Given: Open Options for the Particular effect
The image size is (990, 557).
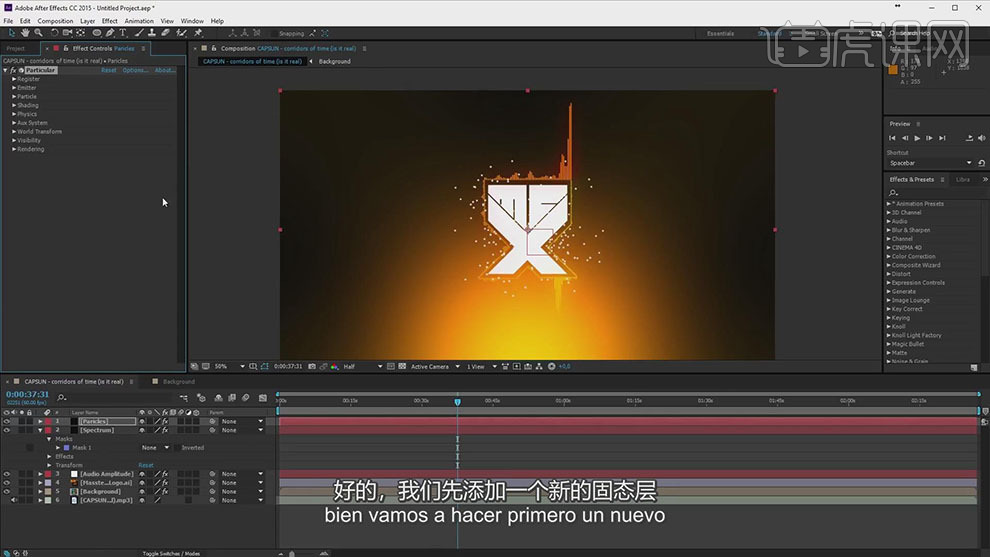Looking at the screenshot, I should tap(135, 70).
